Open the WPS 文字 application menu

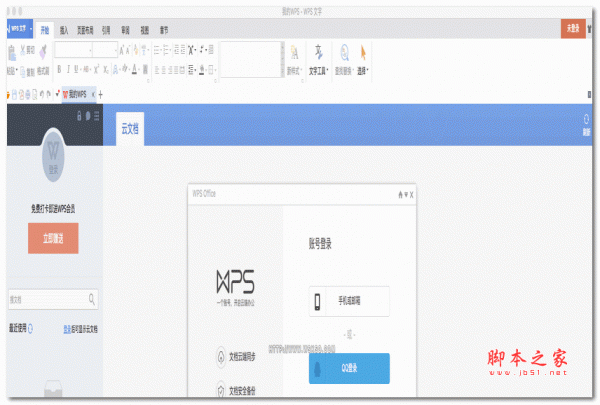(x=20, y=29)
